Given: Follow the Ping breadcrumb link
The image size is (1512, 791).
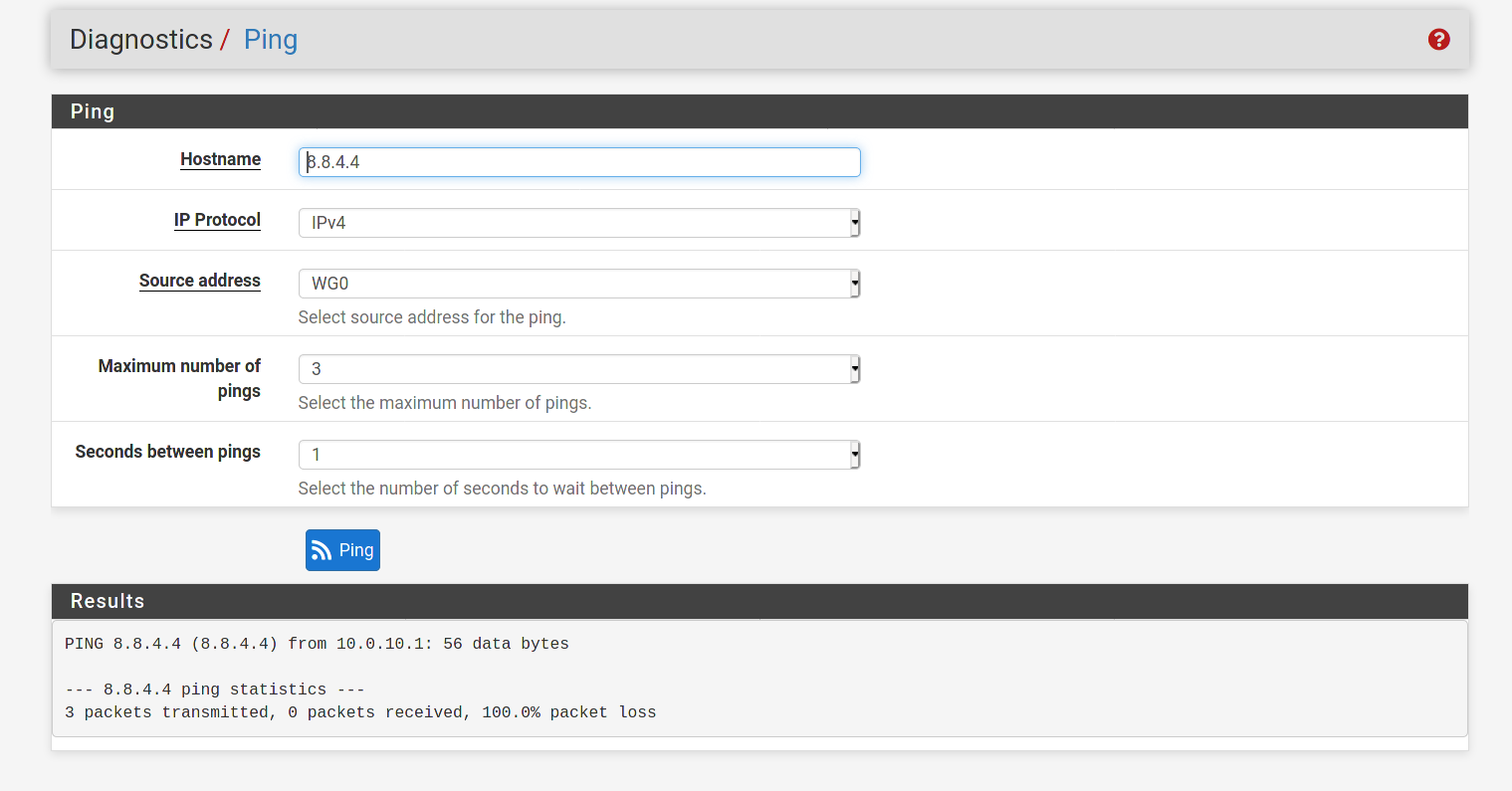Looking at the screenshot, I should coord(271,40).
